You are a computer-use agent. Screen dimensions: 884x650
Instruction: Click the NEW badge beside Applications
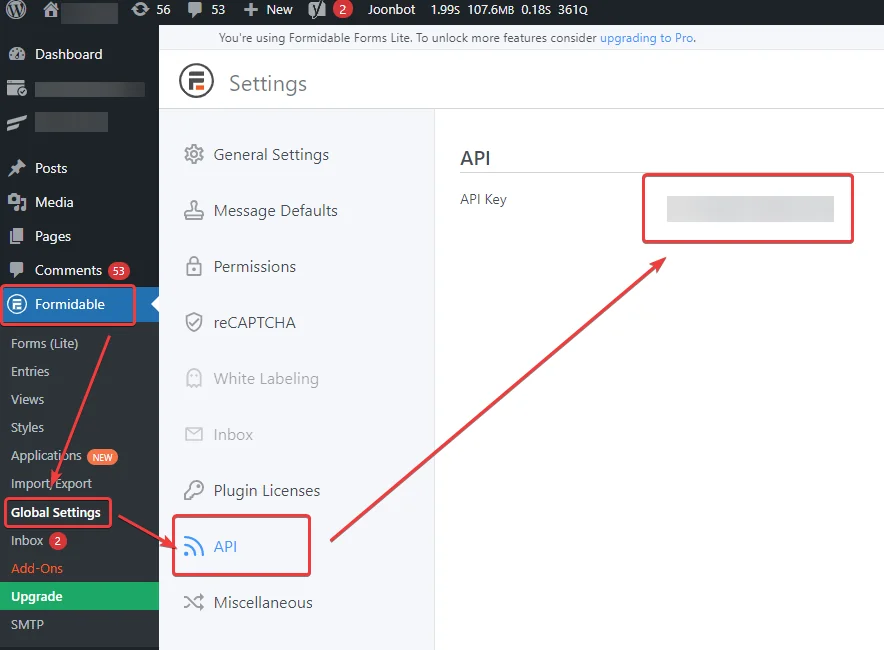click(x=102, y=457)
